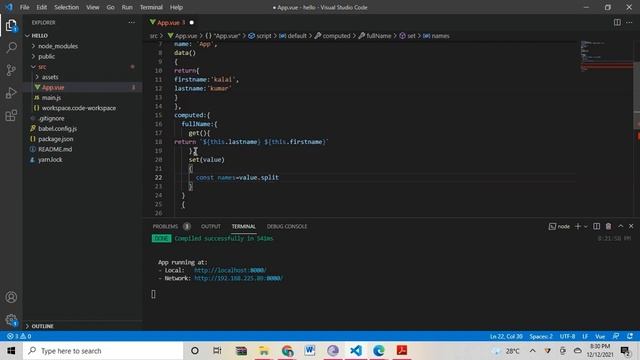Screen dimensions: 640x360
Task: Open the Source Control view
Action: (x=11, y=70)
